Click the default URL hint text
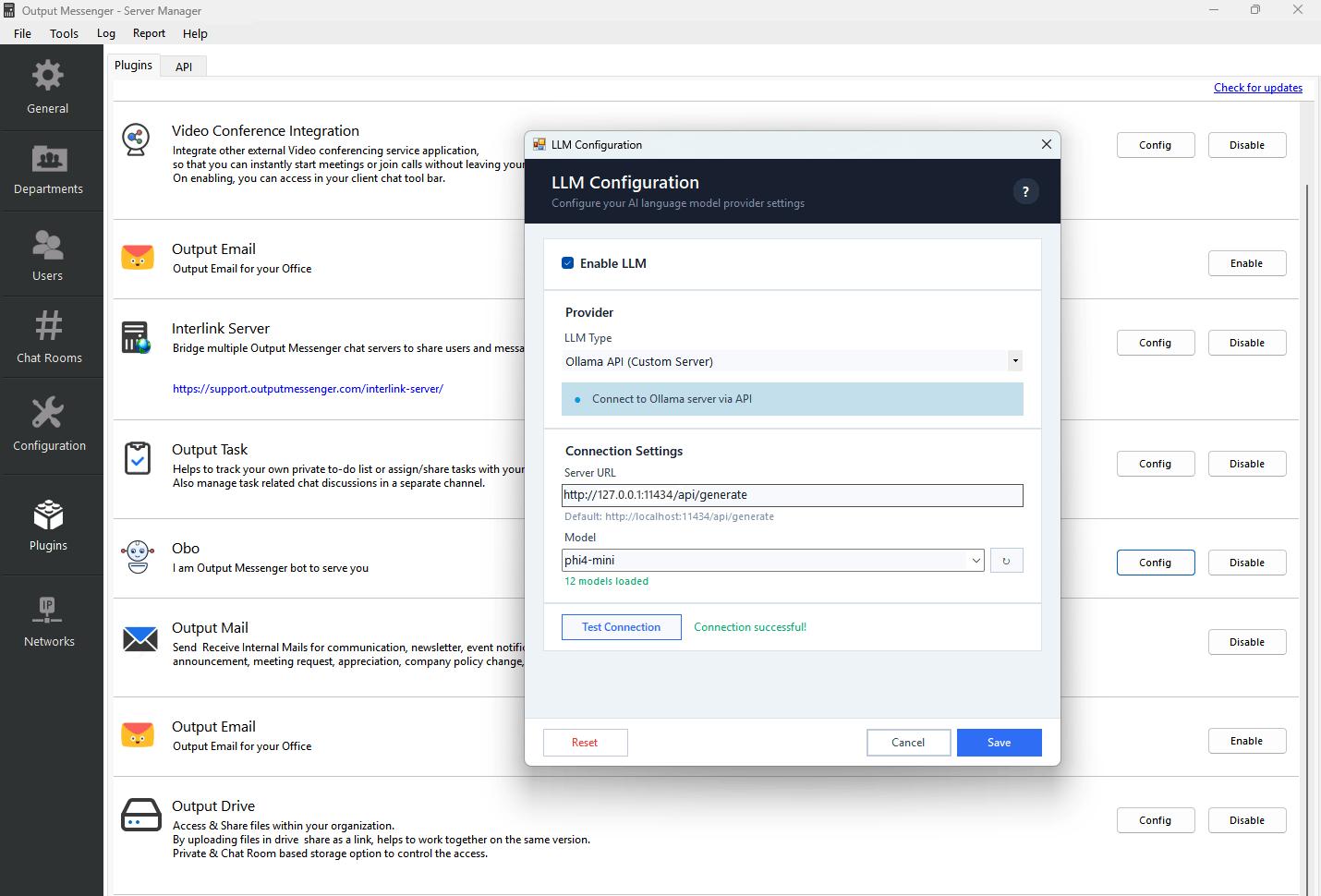 (x=669, y=516)
